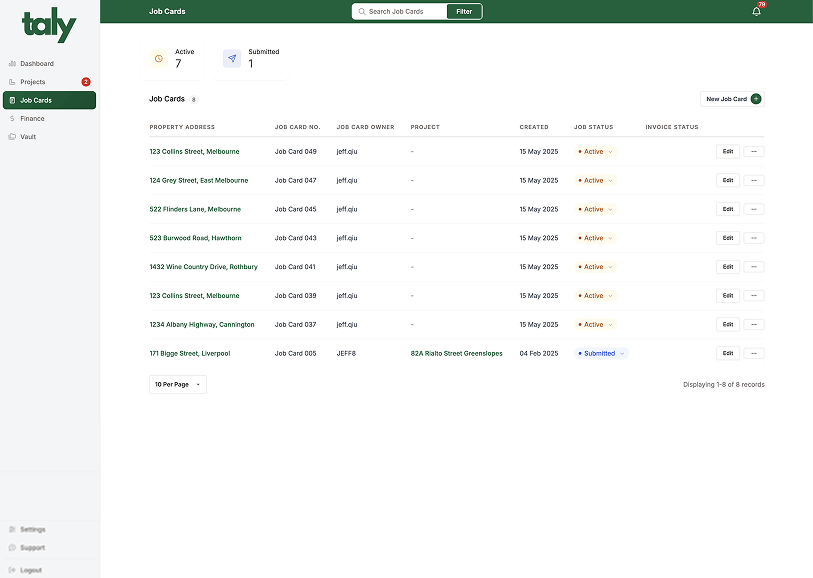The height and width of the screenshot is (578, 813).
Task: Open more options for Job Card 045
Action: pyautogui.click(x=753, y=209)
